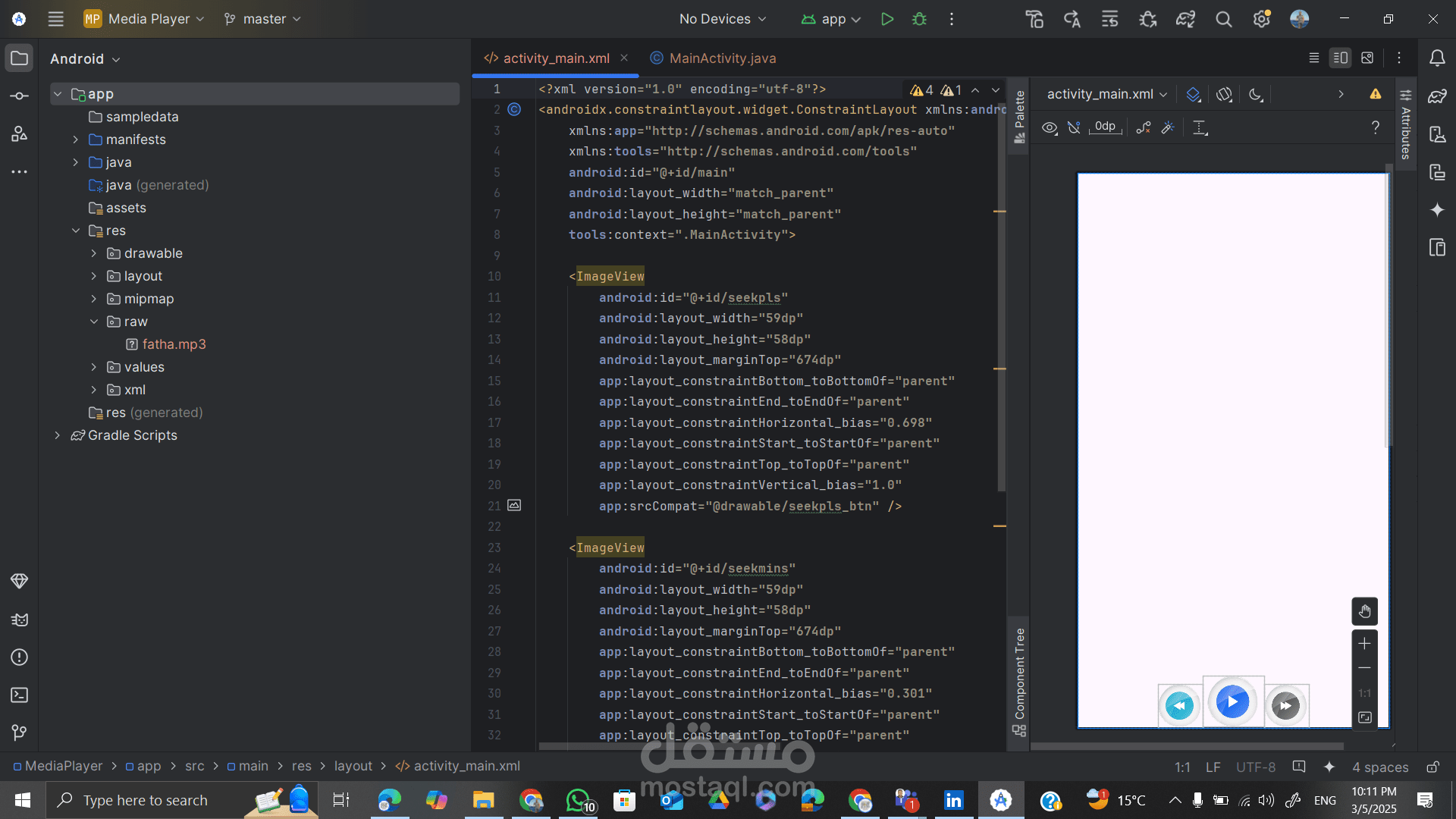
Task: Open Logcat from the left sidebar
Action: pyautogui.click(x=20, y=620)
